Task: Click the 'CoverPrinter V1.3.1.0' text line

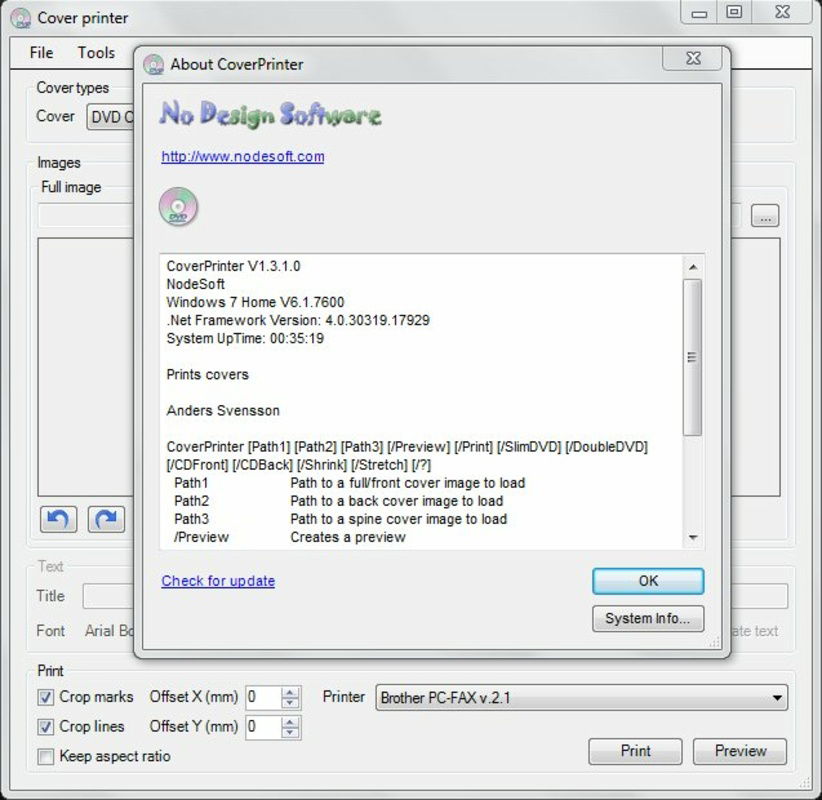Action: pos(233,266)
